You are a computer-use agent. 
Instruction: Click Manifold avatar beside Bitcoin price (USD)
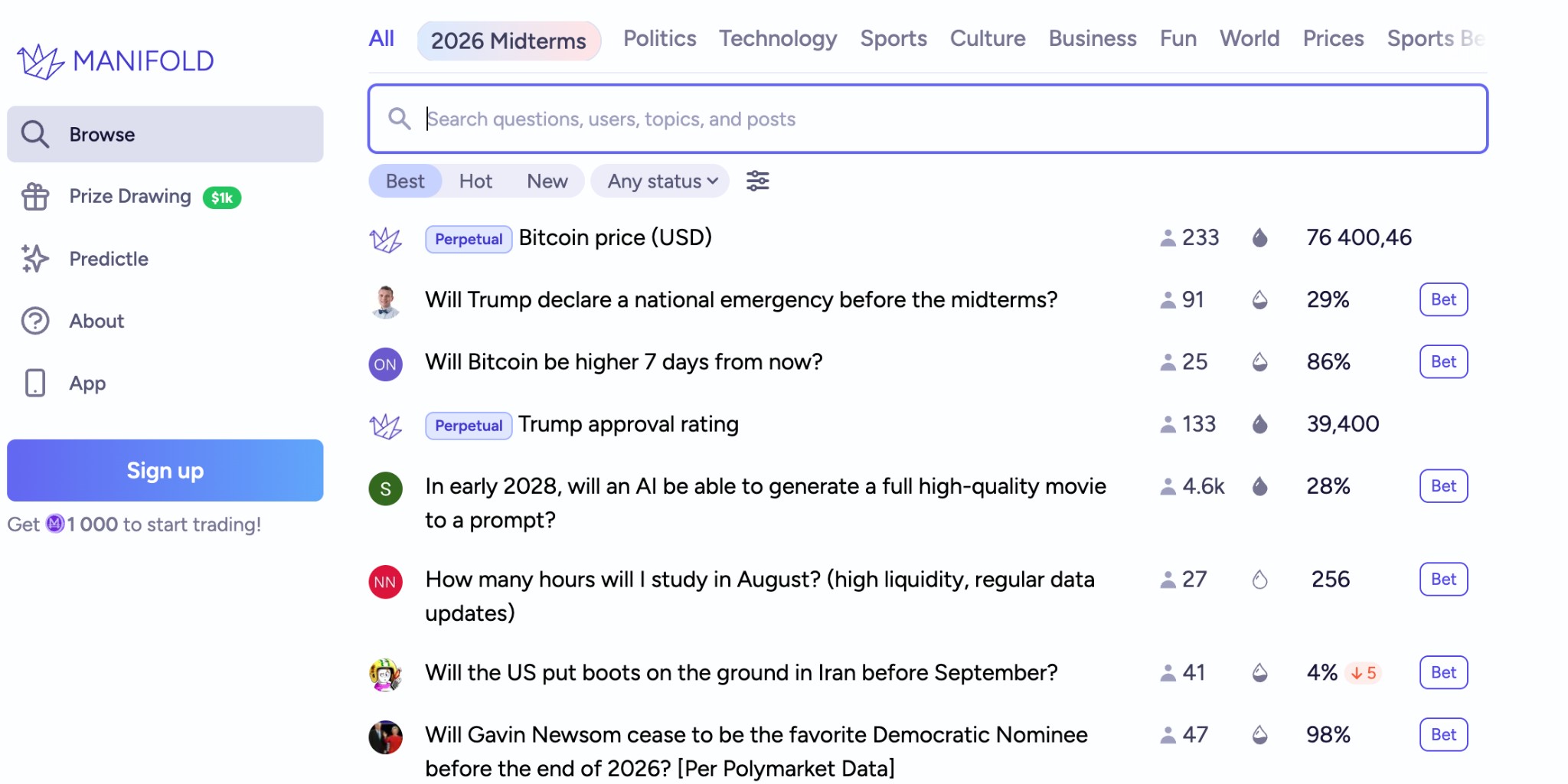(x=386, y=240)
